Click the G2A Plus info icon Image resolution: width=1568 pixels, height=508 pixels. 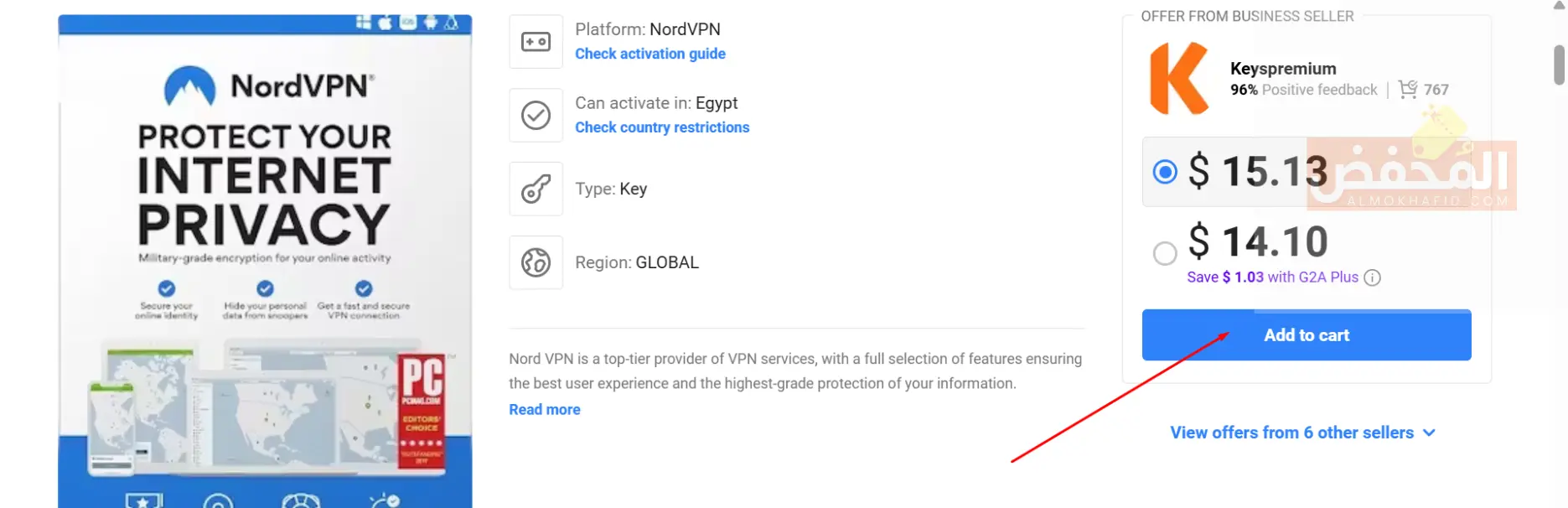click(x=1372, y=277)
